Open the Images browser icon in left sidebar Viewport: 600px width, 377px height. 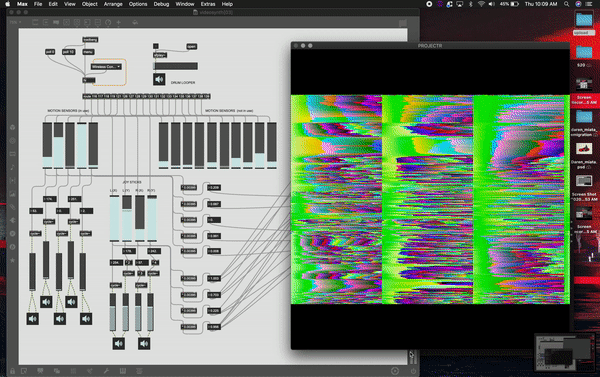pos(12,194)
